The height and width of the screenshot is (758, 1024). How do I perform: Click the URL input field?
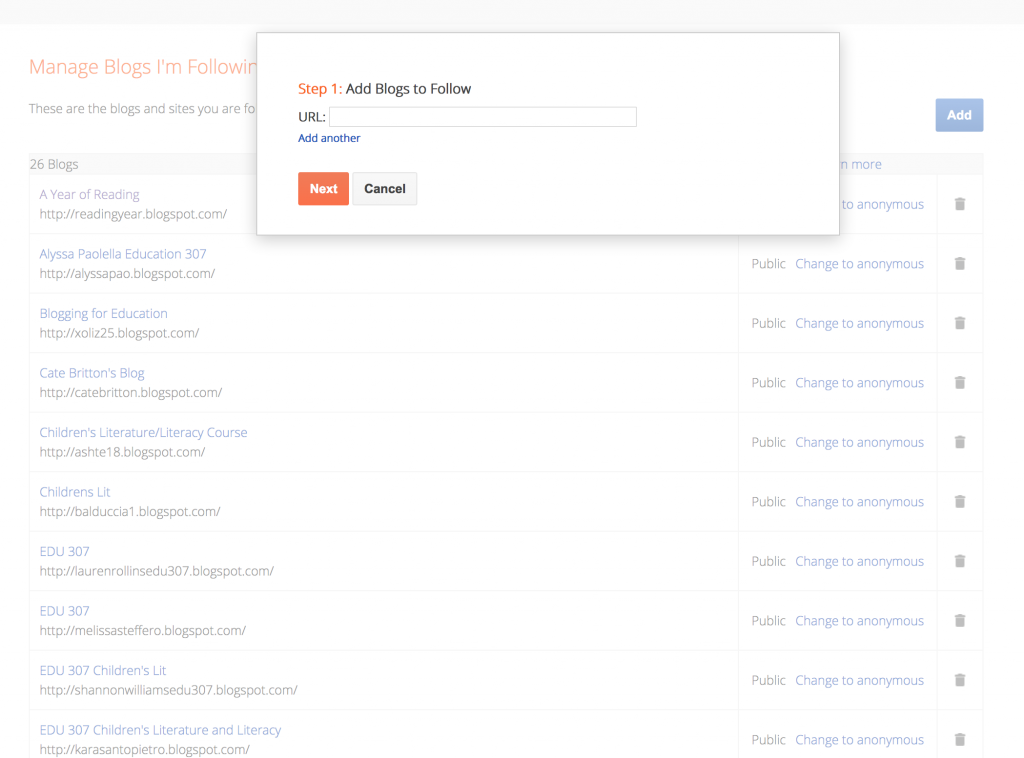coord(483,117)
